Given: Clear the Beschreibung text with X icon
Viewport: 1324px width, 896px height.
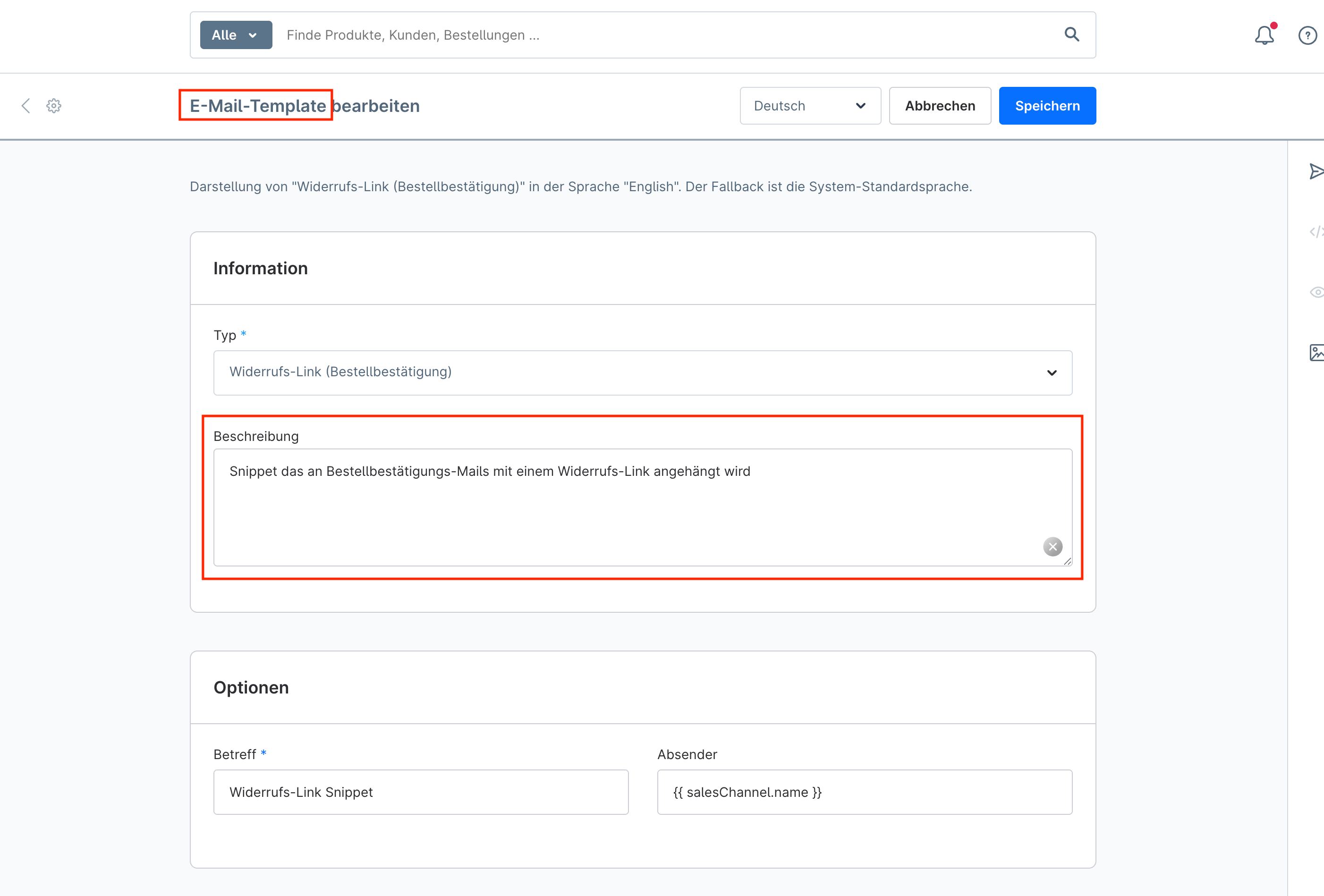Looking at the screenshot, I should click(1052, 547).
